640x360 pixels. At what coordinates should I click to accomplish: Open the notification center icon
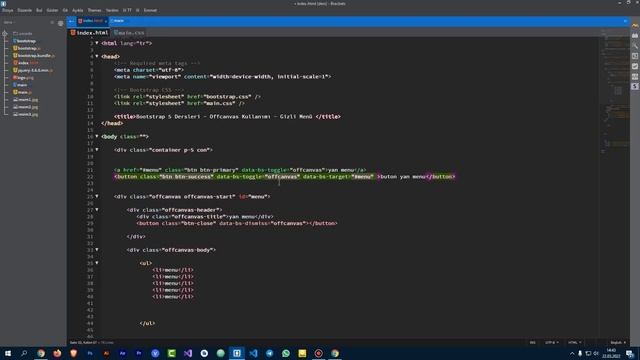630,353
